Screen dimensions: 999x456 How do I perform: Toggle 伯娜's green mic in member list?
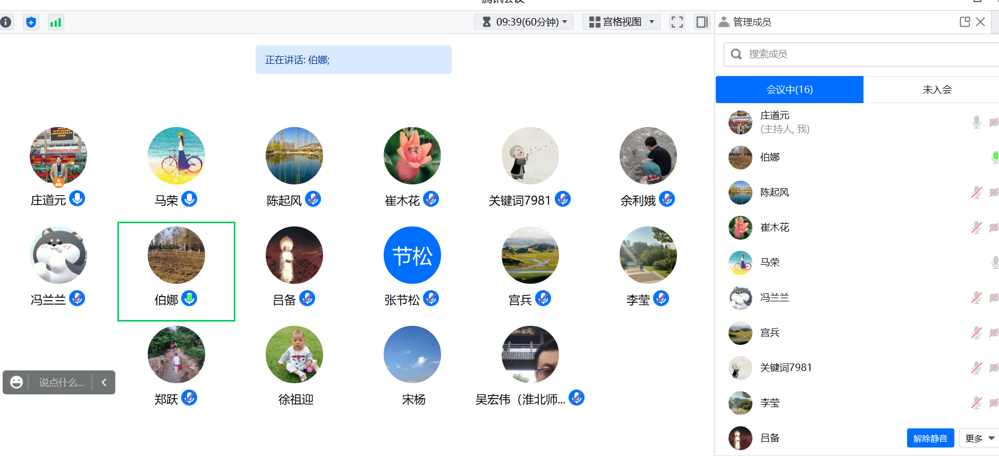coord(995,157)
